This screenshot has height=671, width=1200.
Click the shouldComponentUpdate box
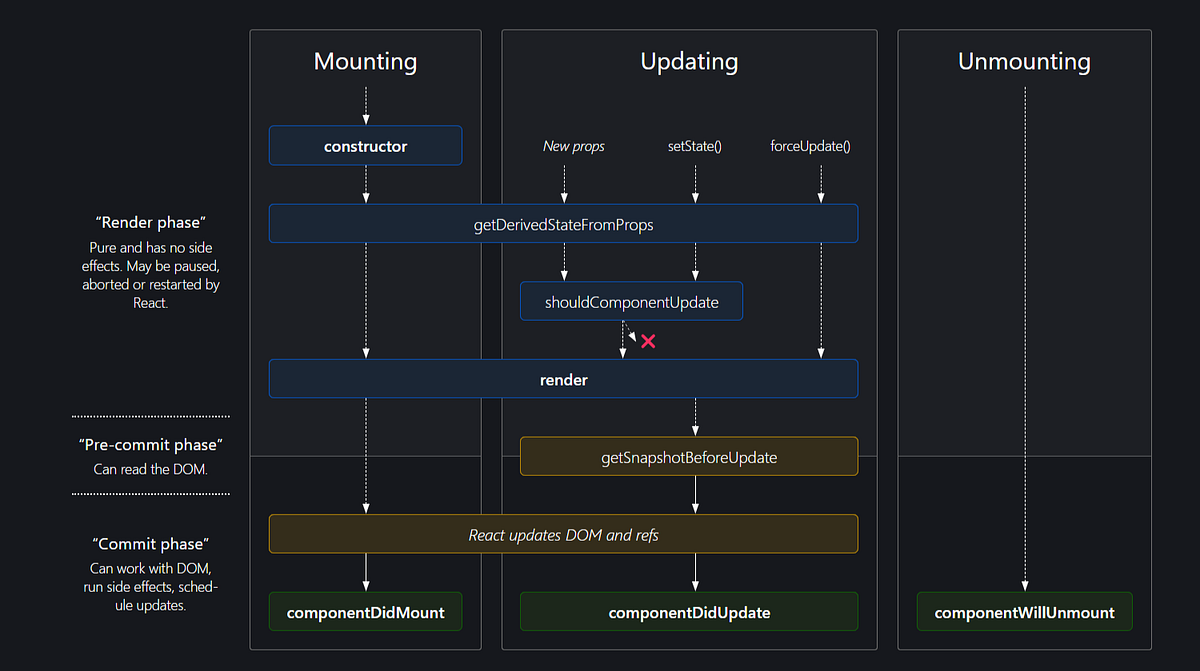pos(631,301)
